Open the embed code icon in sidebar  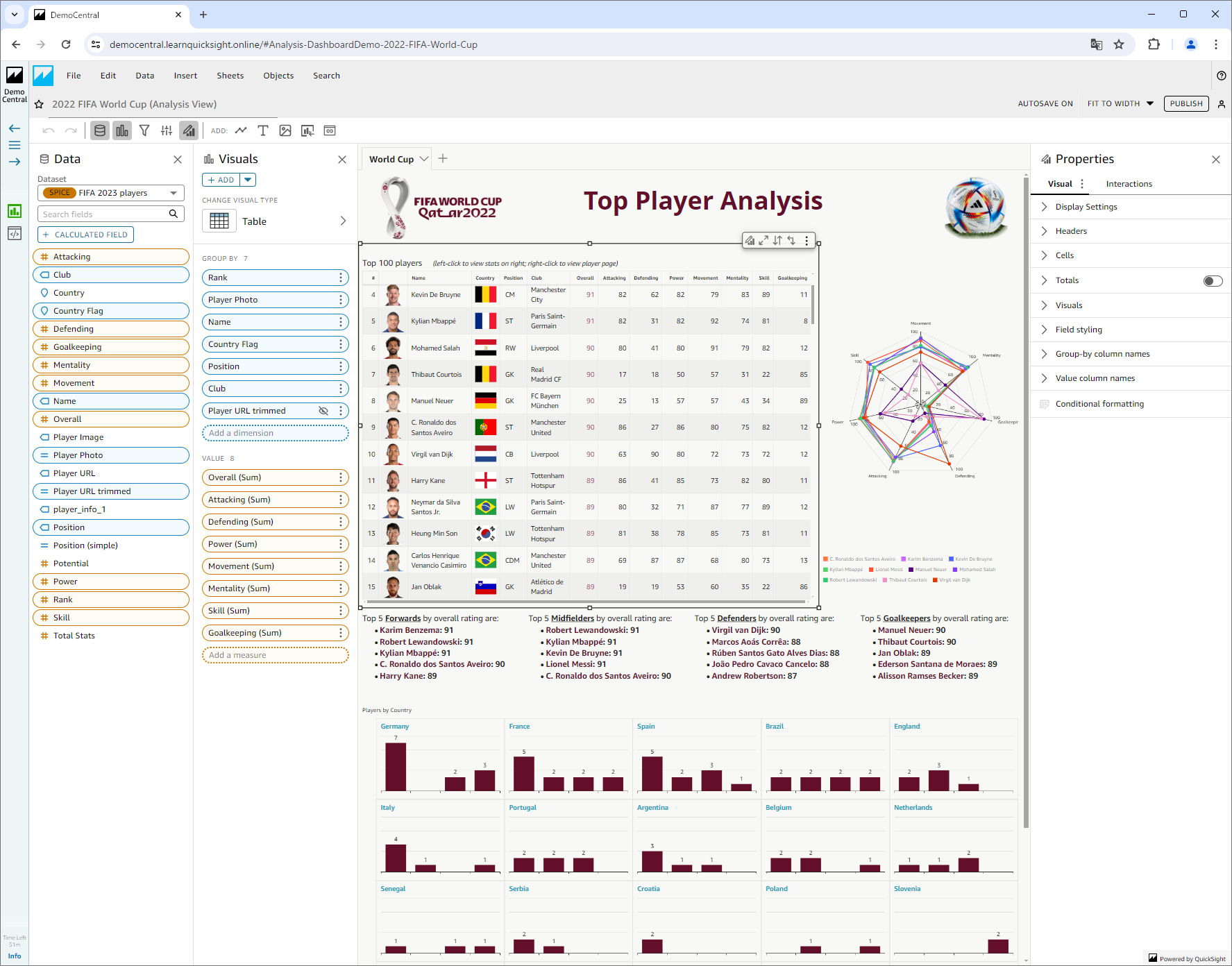pos(15,233)
